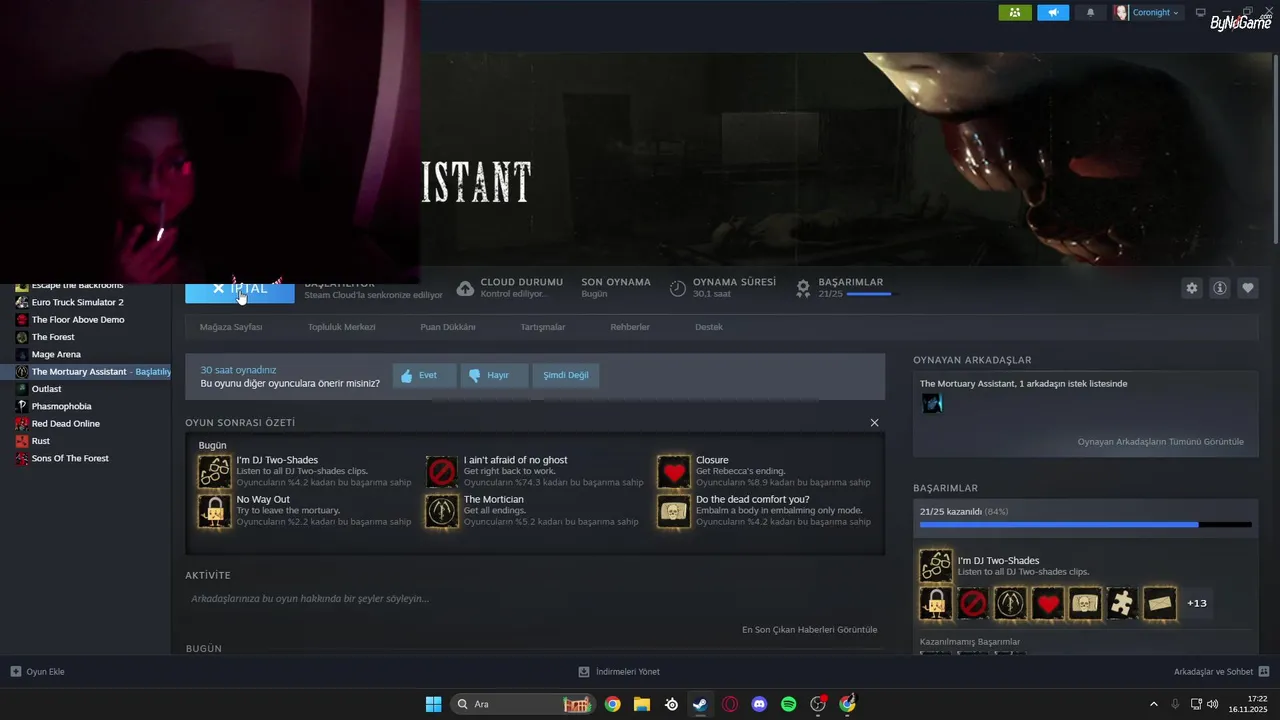Open the Destek tab
This screenshot has width=1280, height=720.
pyautogui.click(x=709, y=327)
